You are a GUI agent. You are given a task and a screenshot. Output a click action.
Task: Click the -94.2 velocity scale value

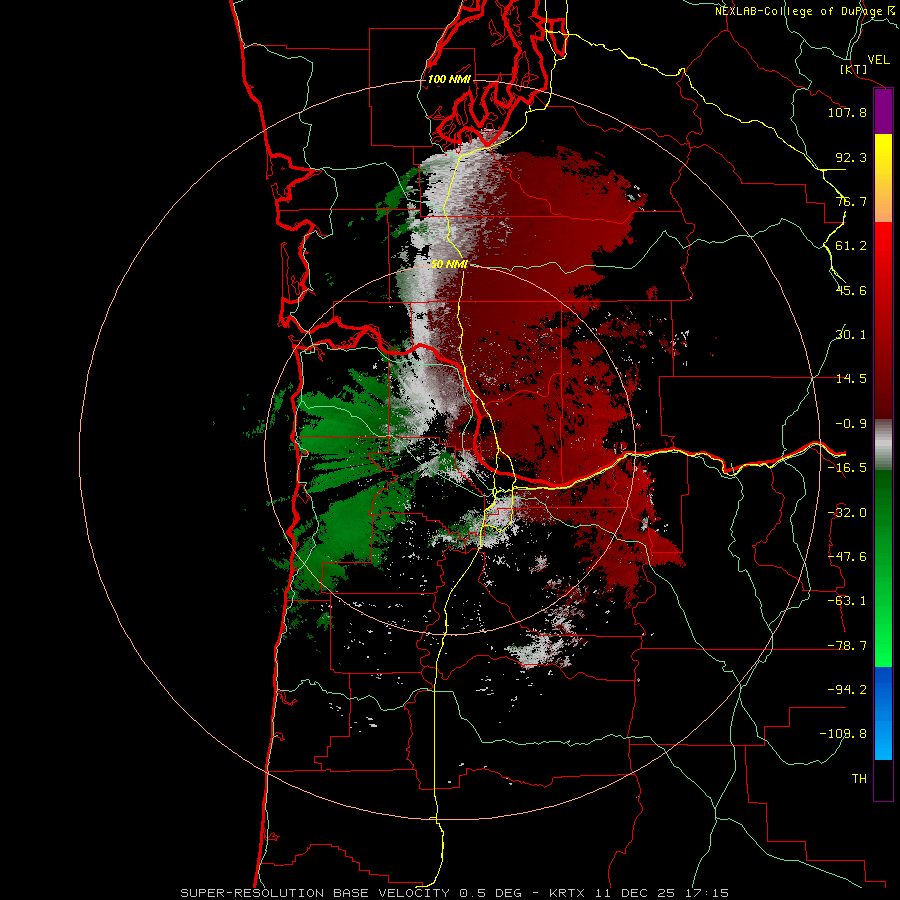pos(847,689)
